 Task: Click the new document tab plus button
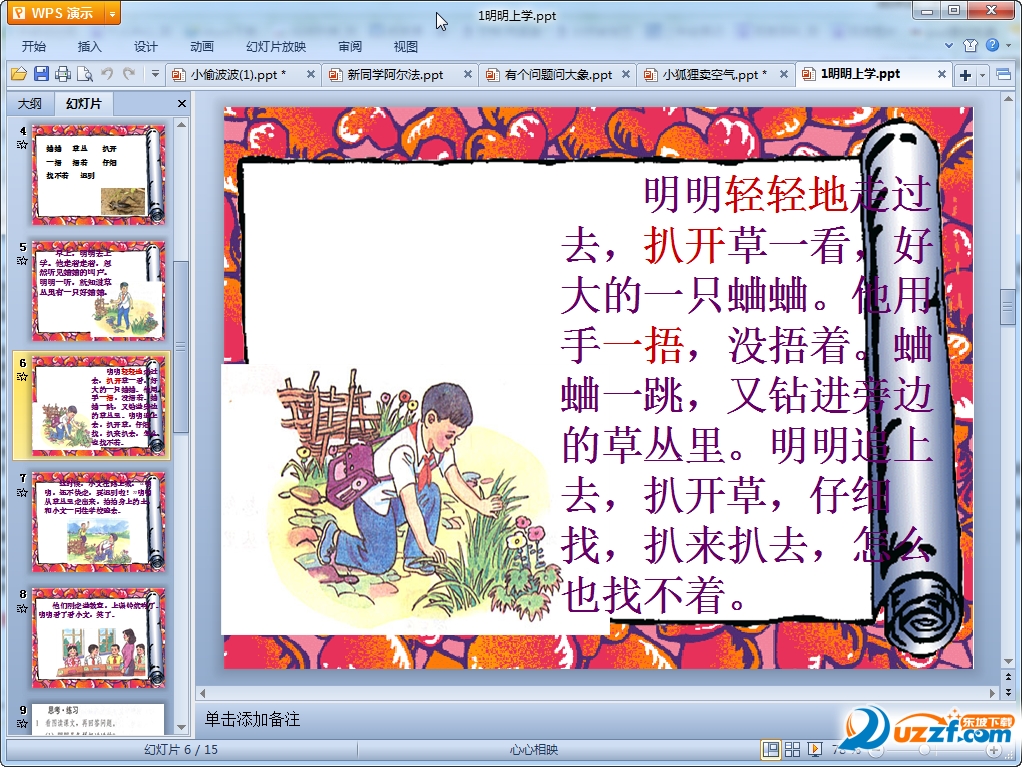point(965,76)
